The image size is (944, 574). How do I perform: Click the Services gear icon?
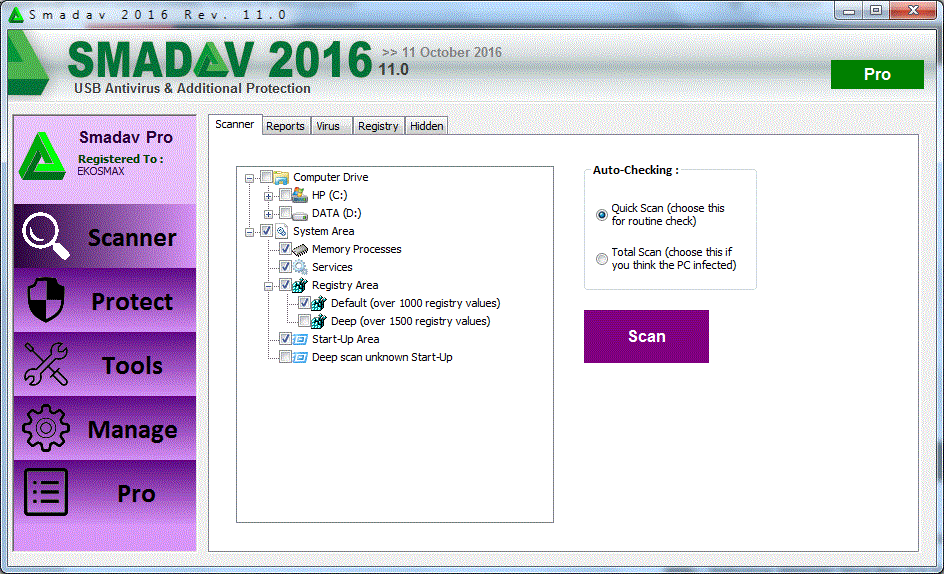(x=300, y=267)
